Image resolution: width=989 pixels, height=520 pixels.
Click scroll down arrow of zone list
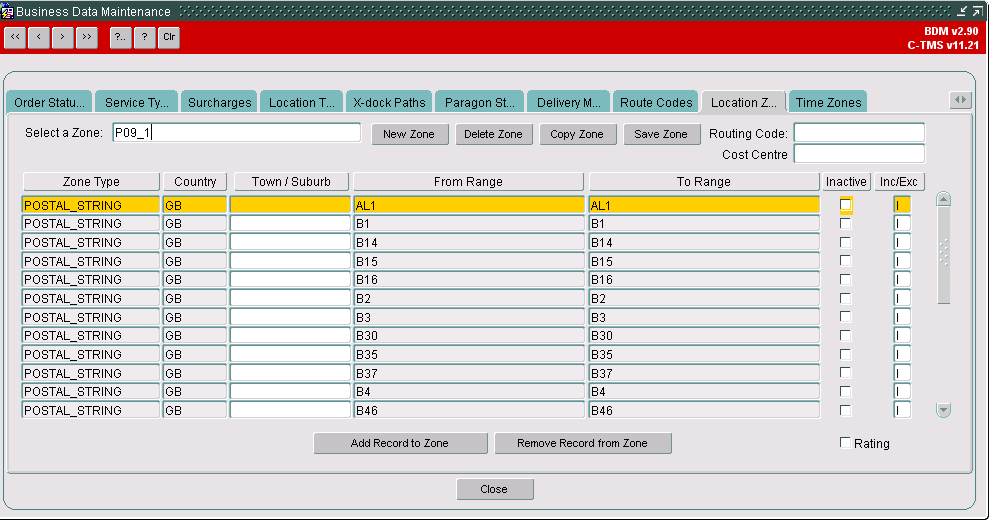pyautogui.click(x=944, y=410)
